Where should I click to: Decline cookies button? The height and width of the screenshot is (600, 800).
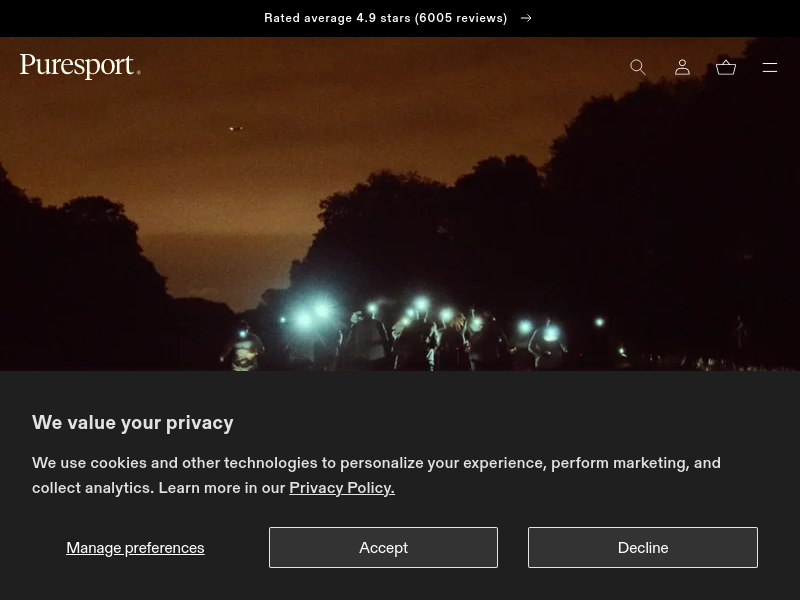(643, 547)
